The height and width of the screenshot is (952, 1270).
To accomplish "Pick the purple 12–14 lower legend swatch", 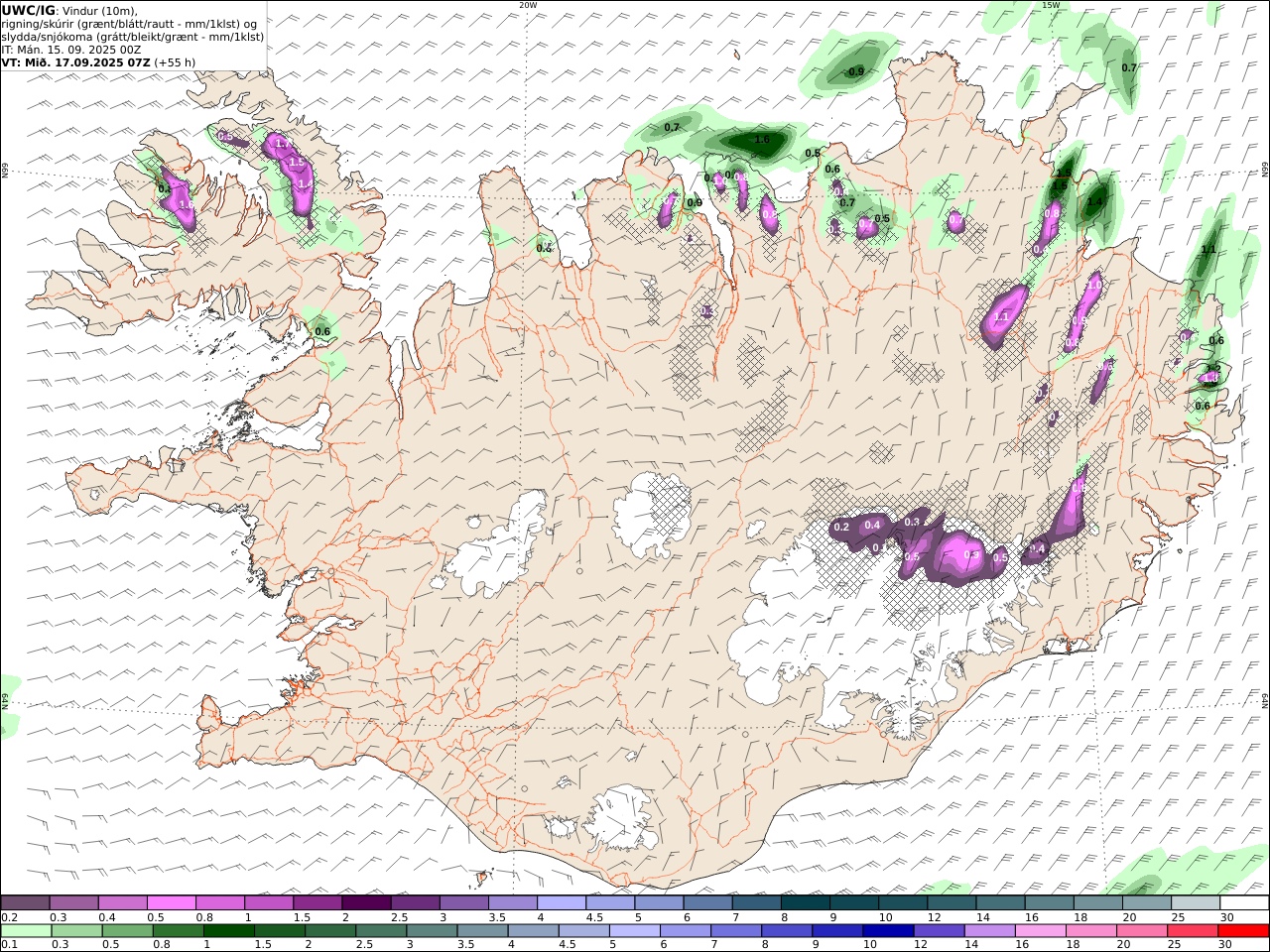I will click(x=939, y=930).
